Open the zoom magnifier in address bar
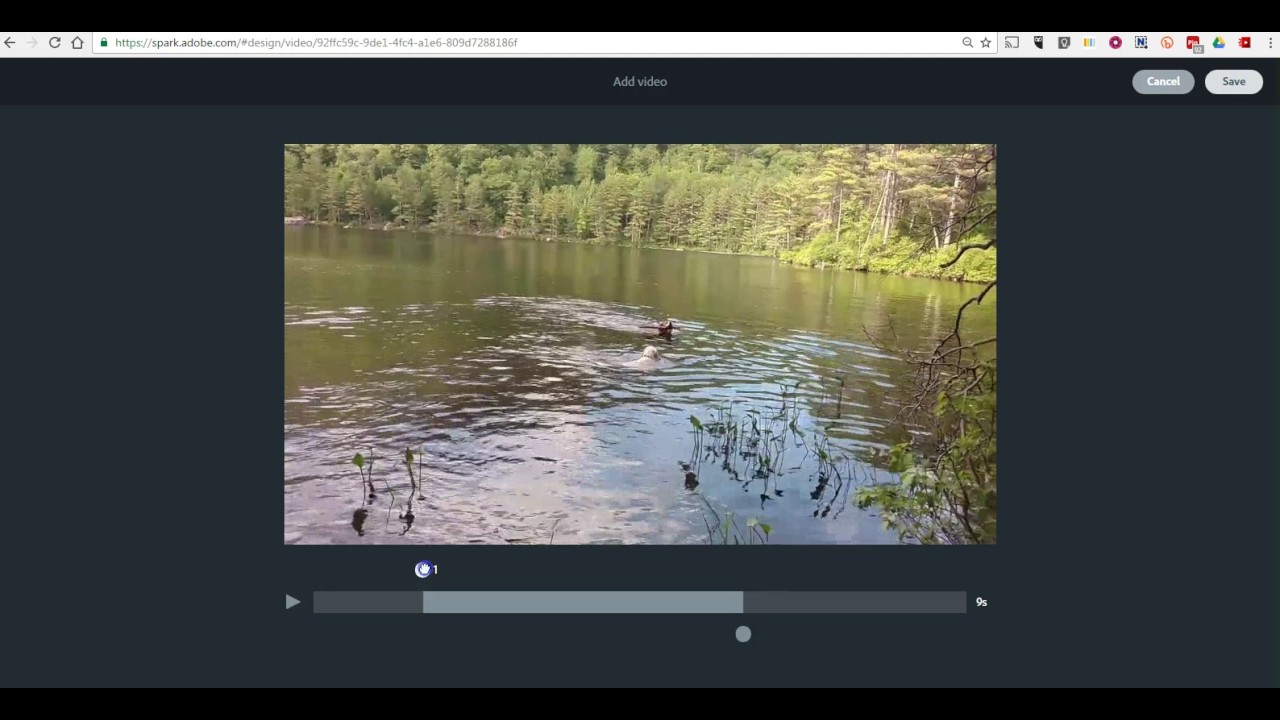The image size is (1280, 720). [x=967, y=43]
